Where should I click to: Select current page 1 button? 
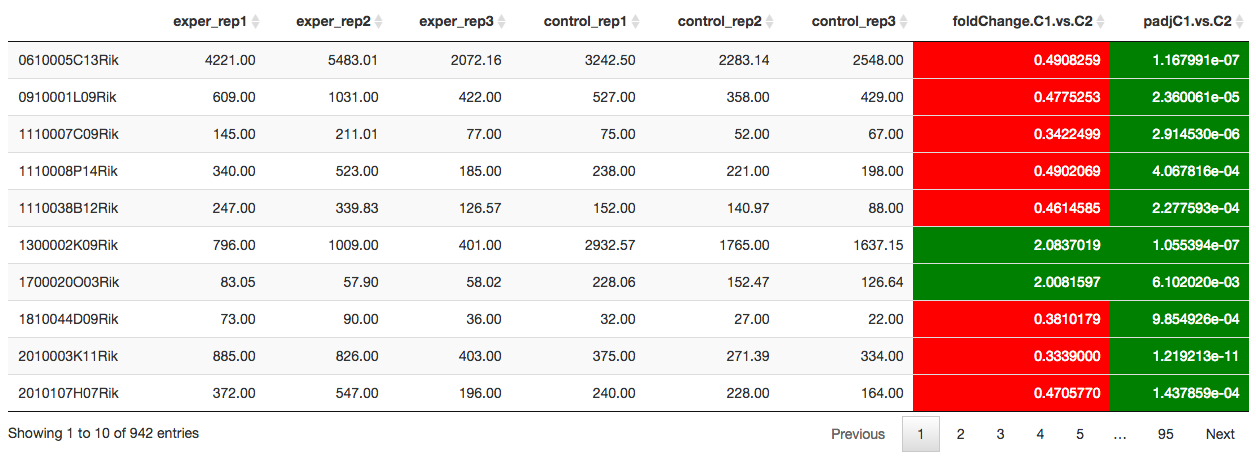pyautogui.click(x=921, y=434)
